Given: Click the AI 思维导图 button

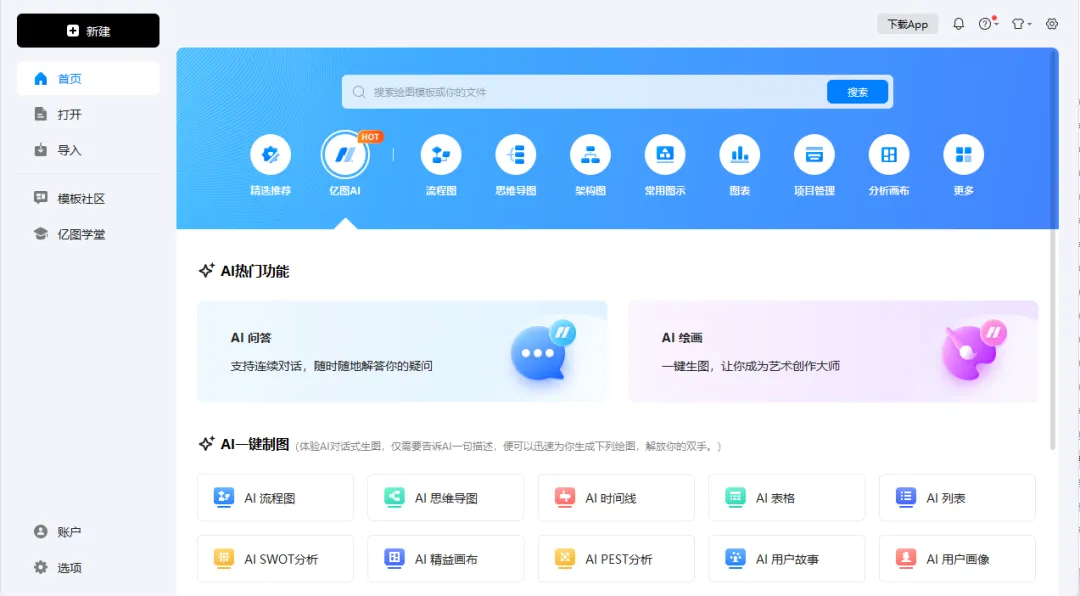Looking at the screenshot, I should point(446,497).
